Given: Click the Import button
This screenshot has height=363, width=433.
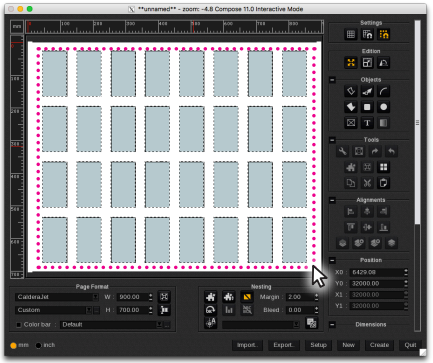Looking at the screenshot, I should (247, 345).
